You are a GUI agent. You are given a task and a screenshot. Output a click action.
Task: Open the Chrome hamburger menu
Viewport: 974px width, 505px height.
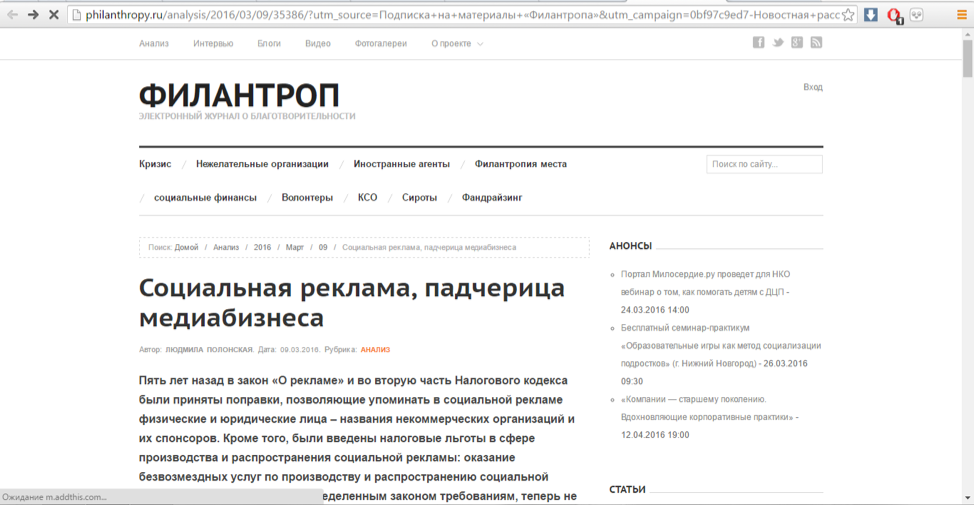pyautogui.click(x=962, y=15)
